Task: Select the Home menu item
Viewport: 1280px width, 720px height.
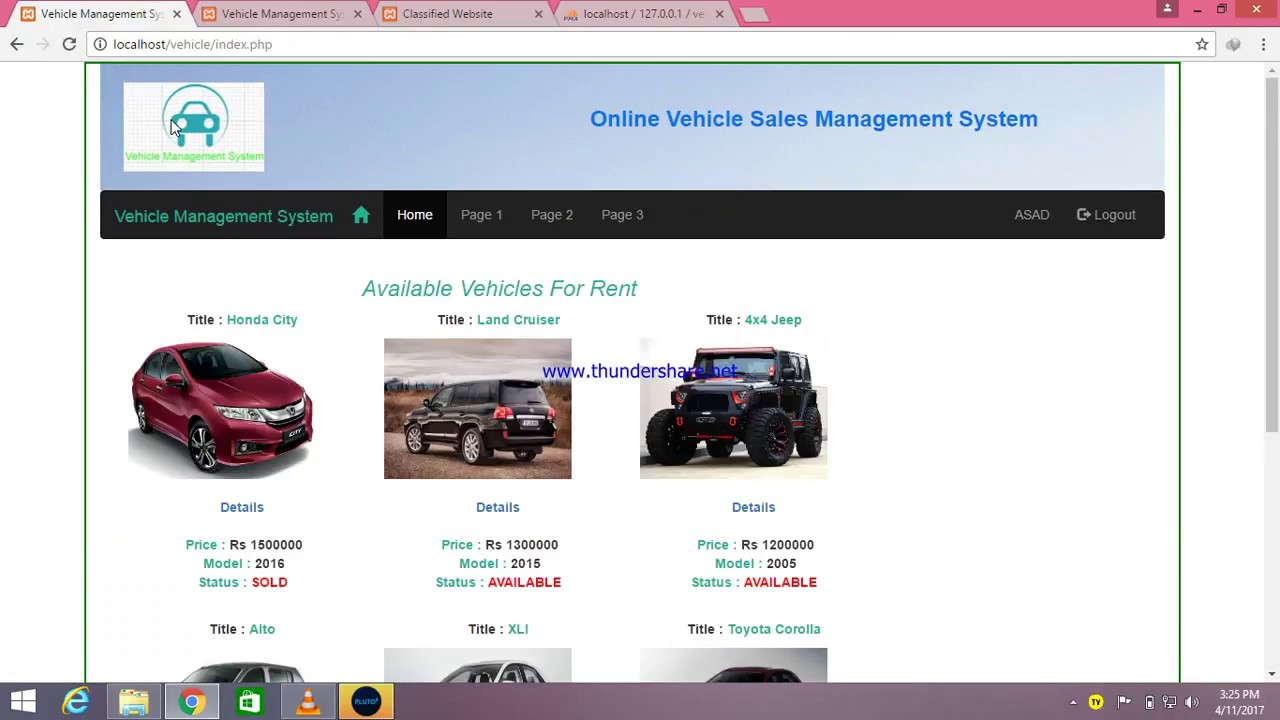Action: coord(415,215)
